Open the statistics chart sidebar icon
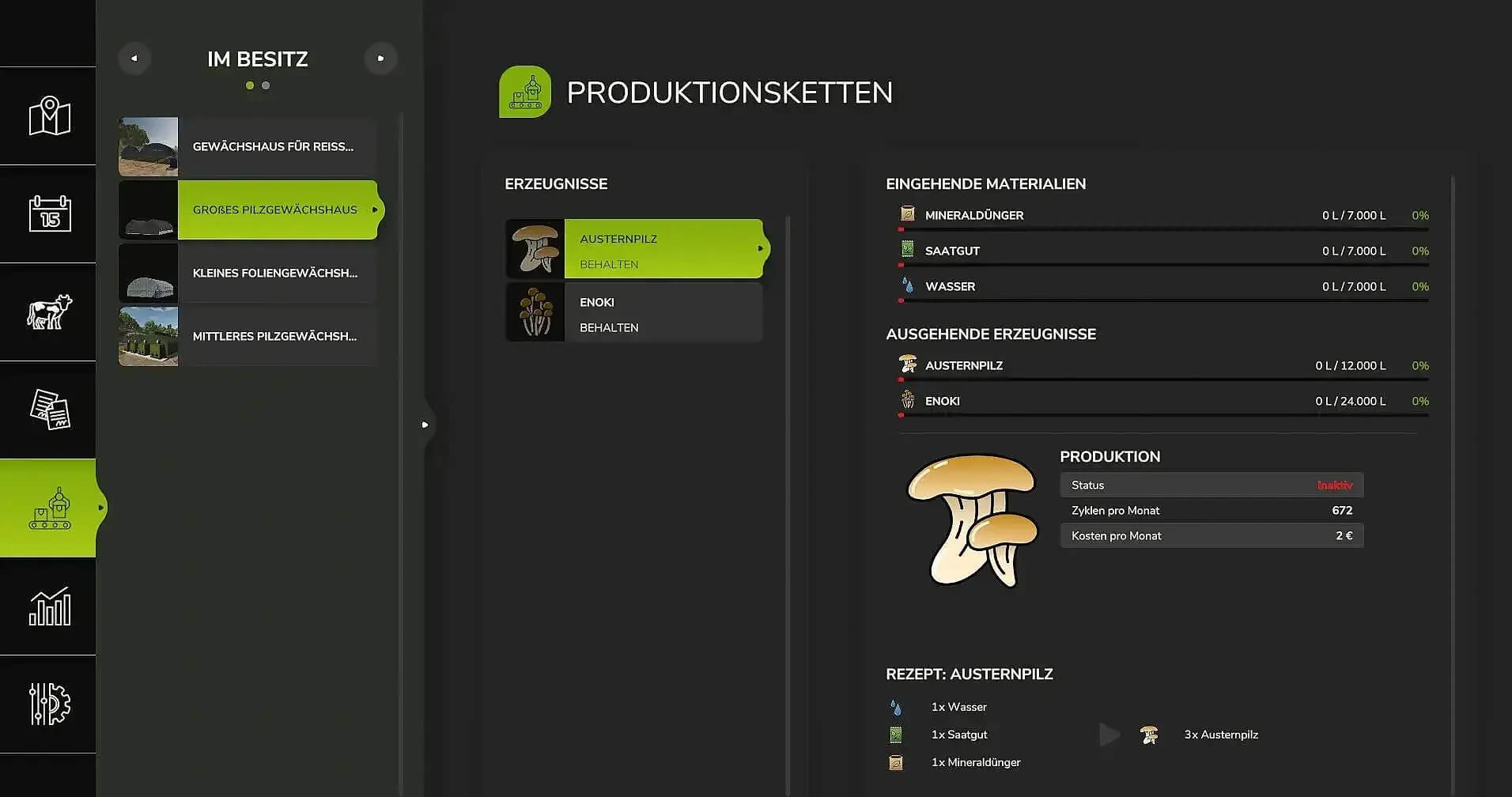 [x=49, y=606]
